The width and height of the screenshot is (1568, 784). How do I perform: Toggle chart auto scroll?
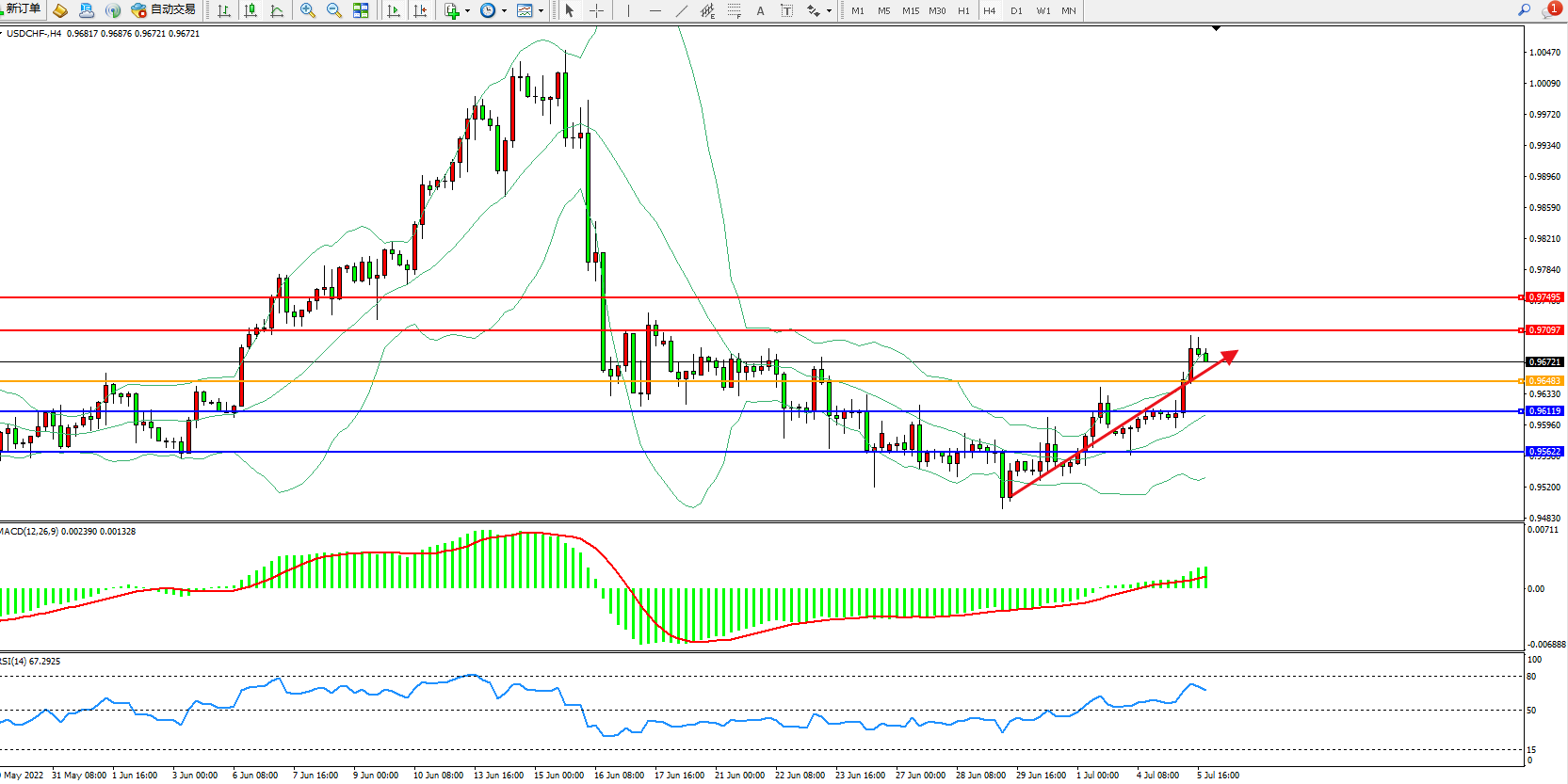394,11
